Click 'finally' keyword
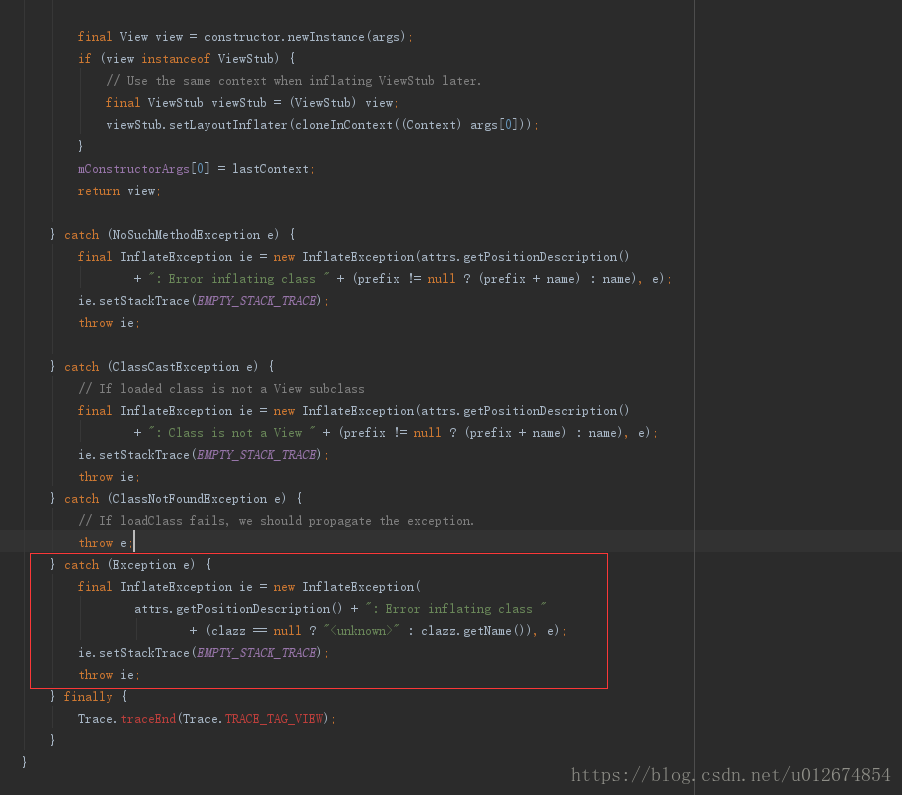902x795 pixels. pyautogui.click(x=88, y=697)
